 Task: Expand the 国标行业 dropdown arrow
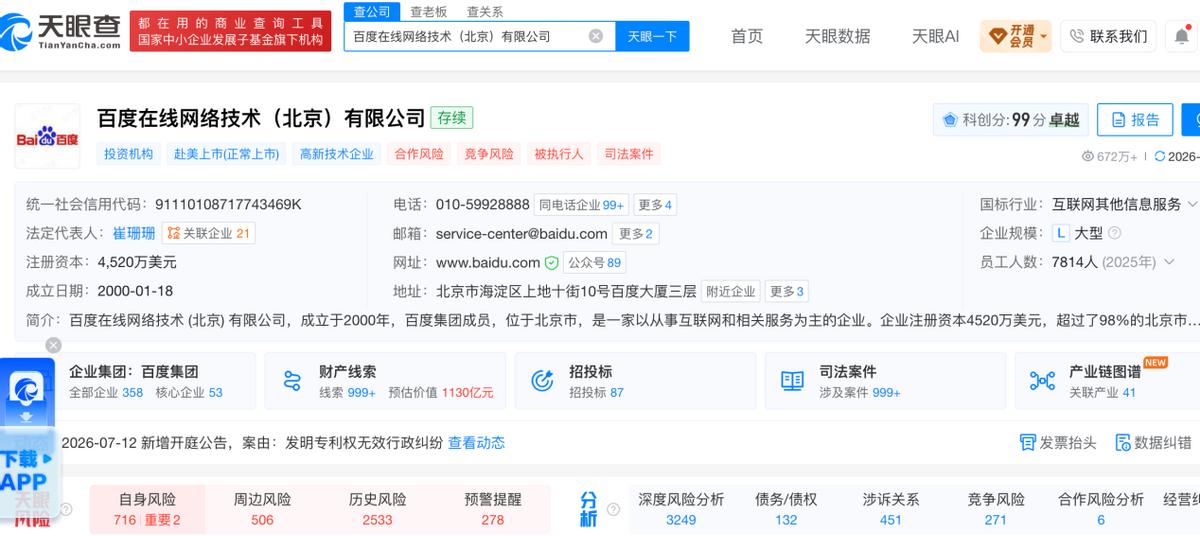tap(1192, 204)
